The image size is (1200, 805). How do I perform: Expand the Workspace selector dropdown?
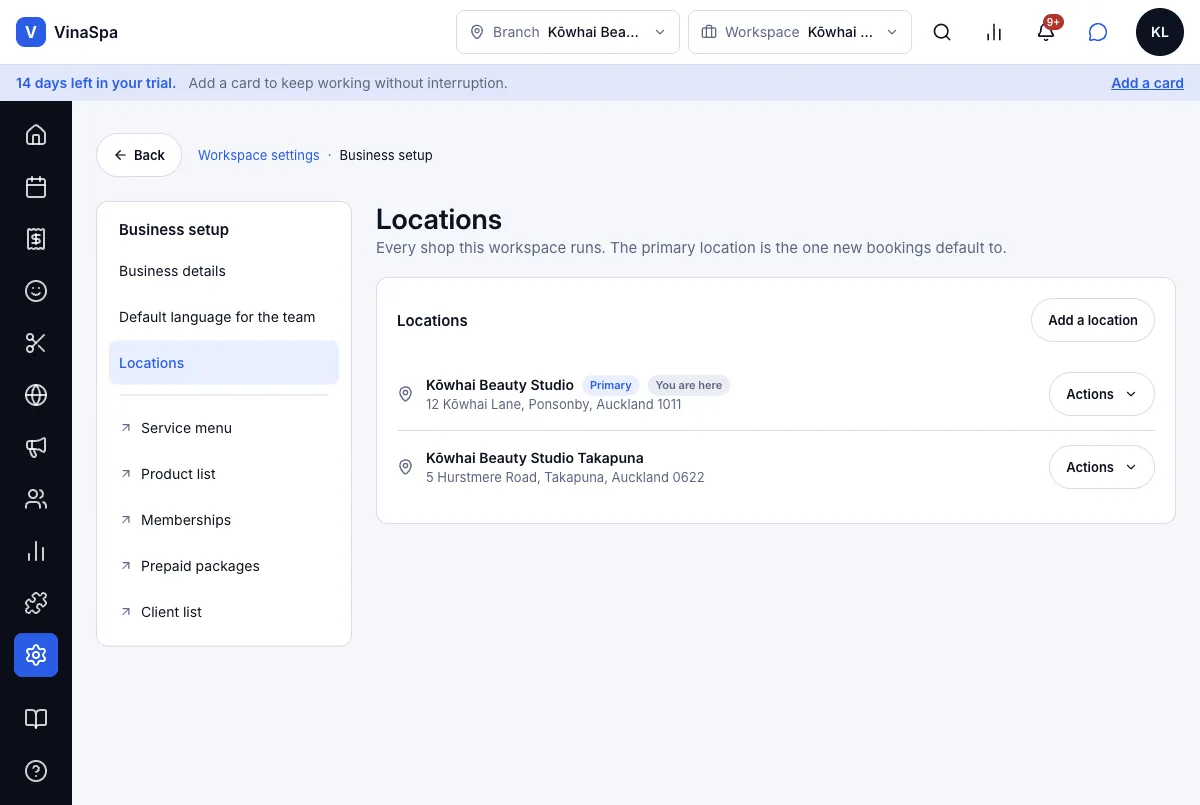(800, 32)
